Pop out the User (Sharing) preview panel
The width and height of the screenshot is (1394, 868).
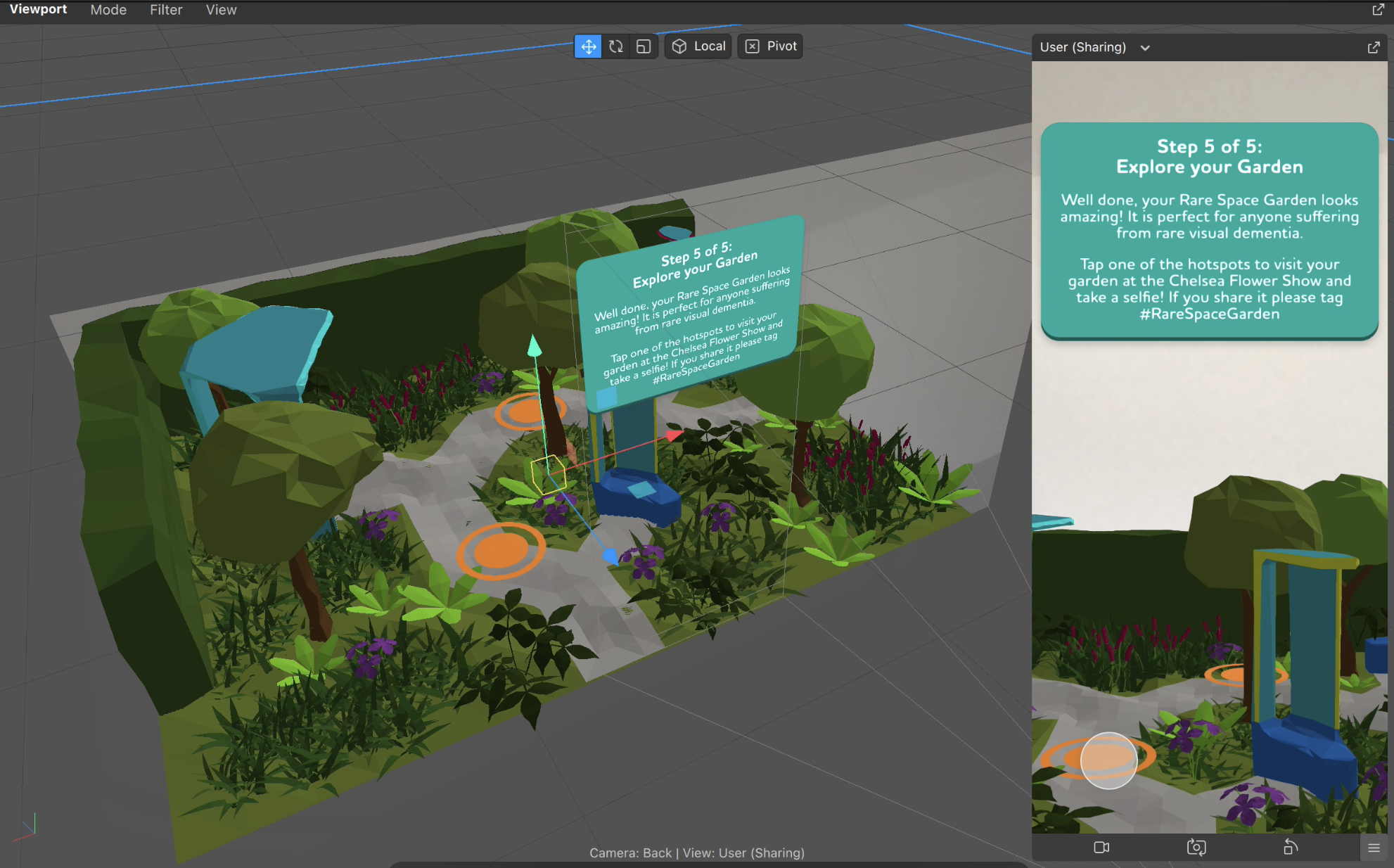pos(1374,47)
